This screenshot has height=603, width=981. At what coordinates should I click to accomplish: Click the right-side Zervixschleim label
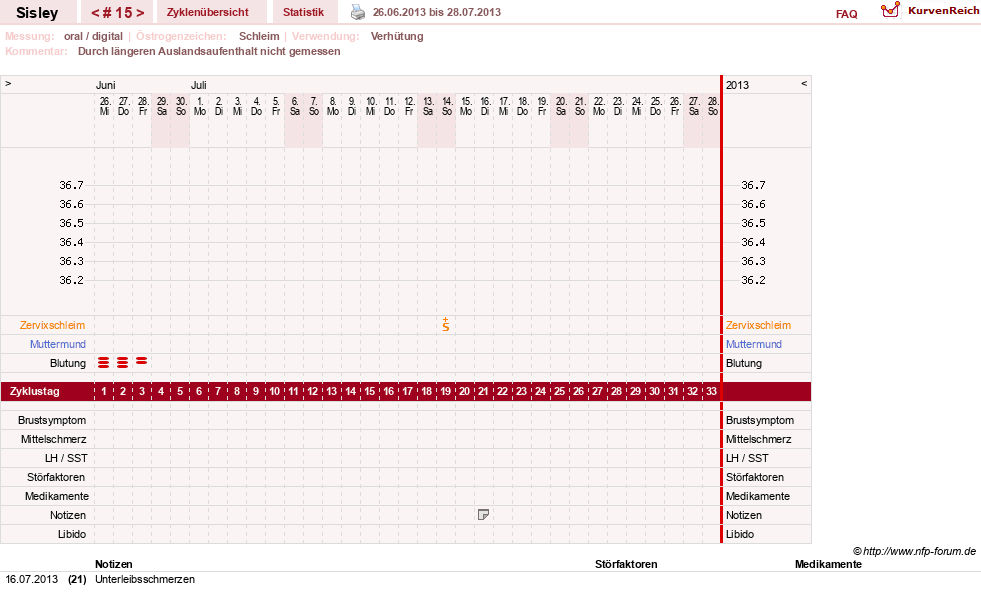click(758, 325)
